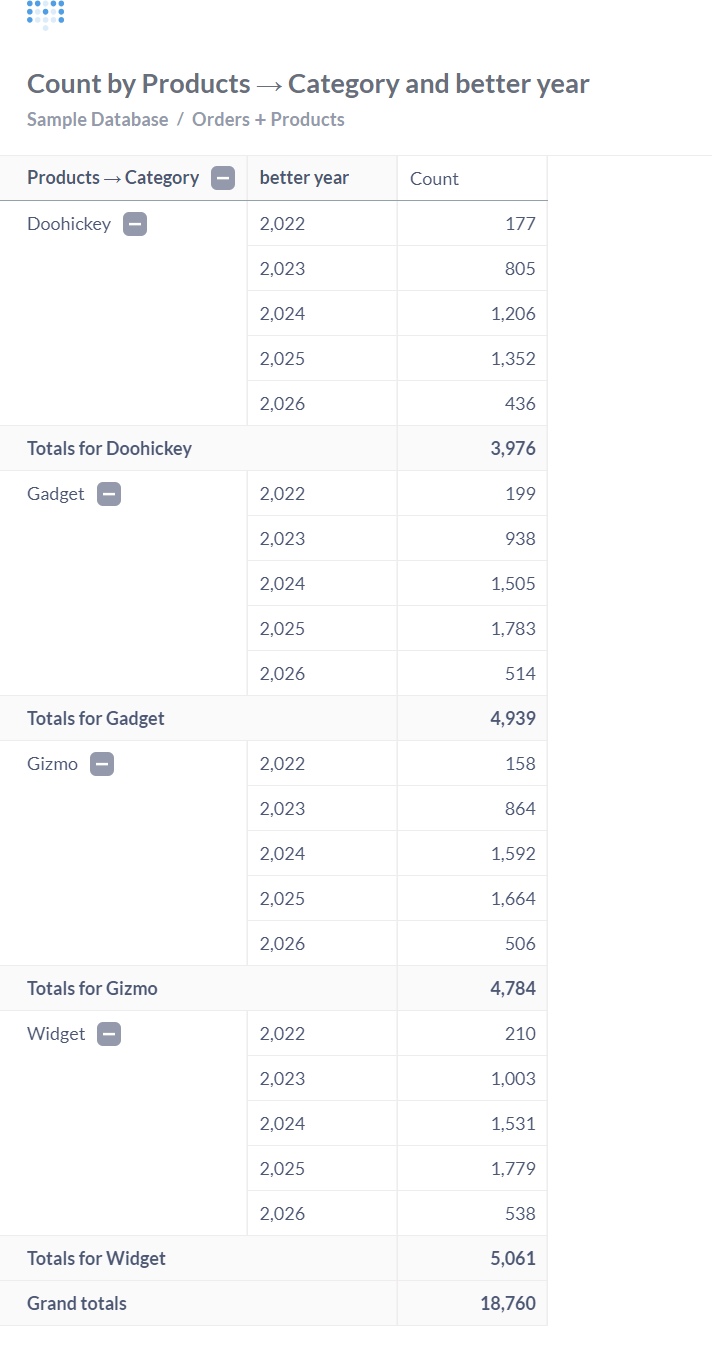The image size is (712, 1348).
Task: Collapse the Doohickey category group
Action: pos(135,224)
